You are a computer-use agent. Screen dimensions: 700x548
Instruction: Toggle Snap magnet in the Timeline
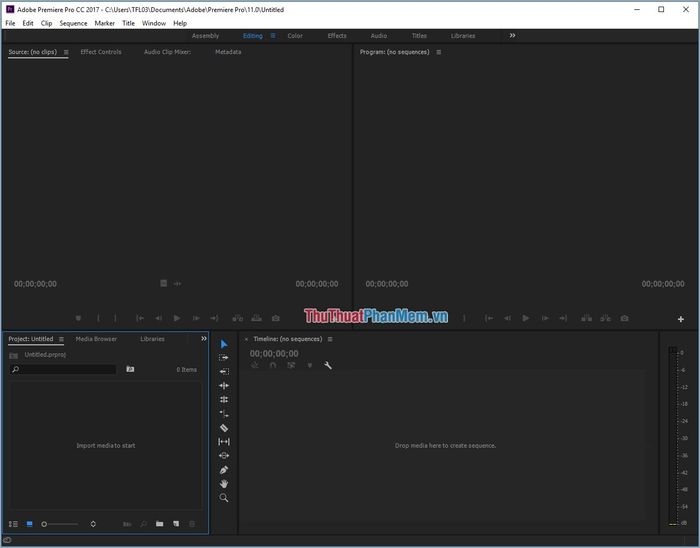click(273, 365)
